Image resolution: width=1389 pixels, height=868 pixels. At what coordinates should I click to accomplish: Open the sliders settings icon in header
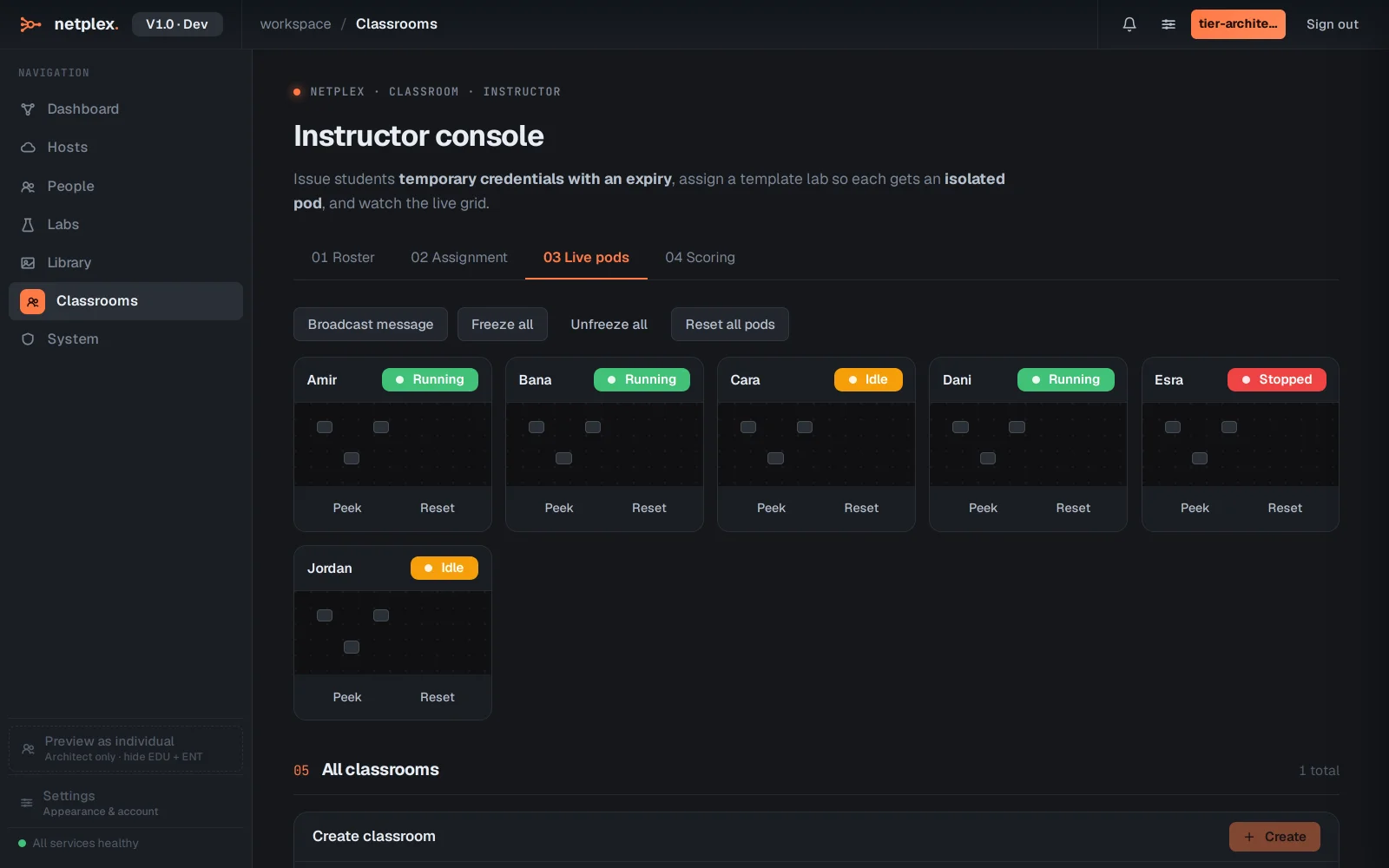pos(1168,24)
